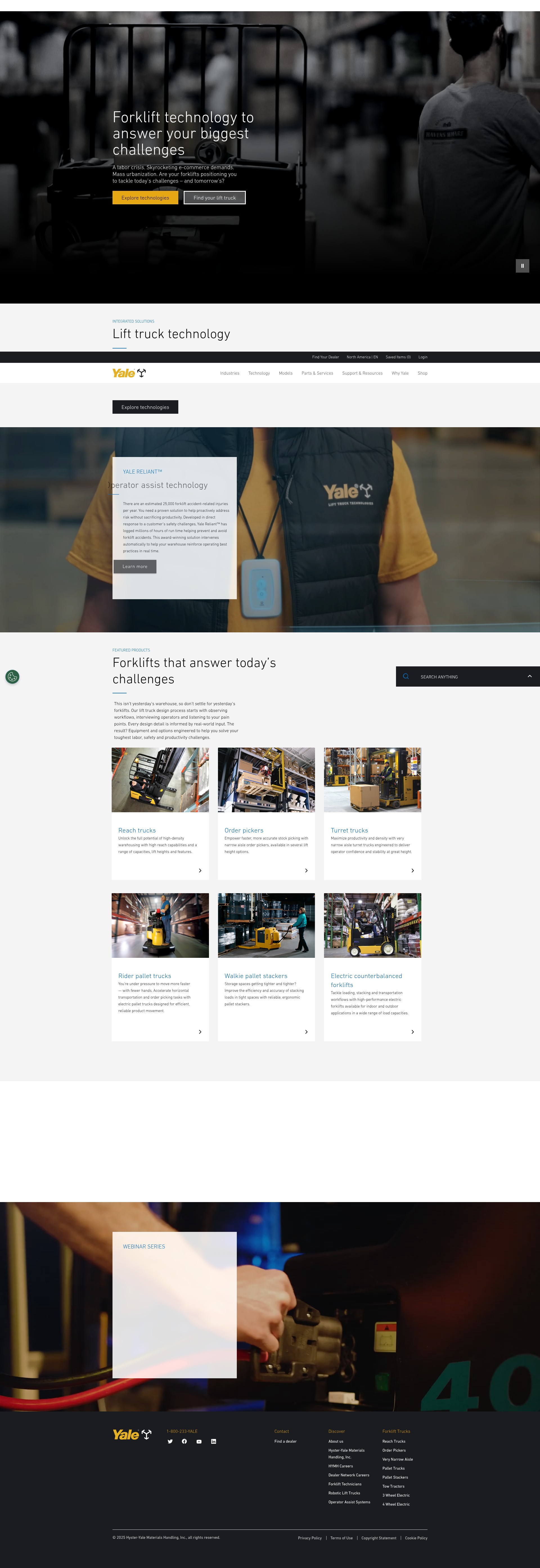The image size is (540, 1568).
Task: Click yellow Explore technologies hero button
Action: pyautogui.click(x=145, y=198)
